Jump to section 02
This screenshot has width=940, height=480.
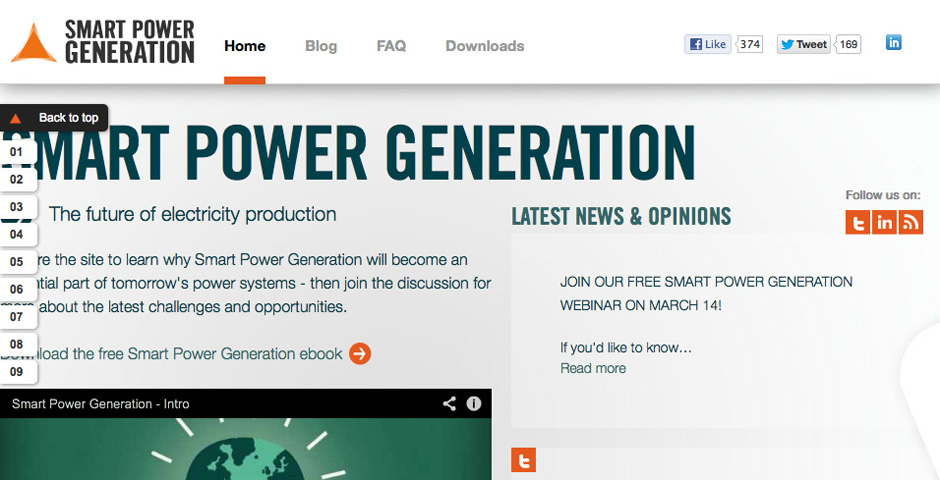coord(17,179)
